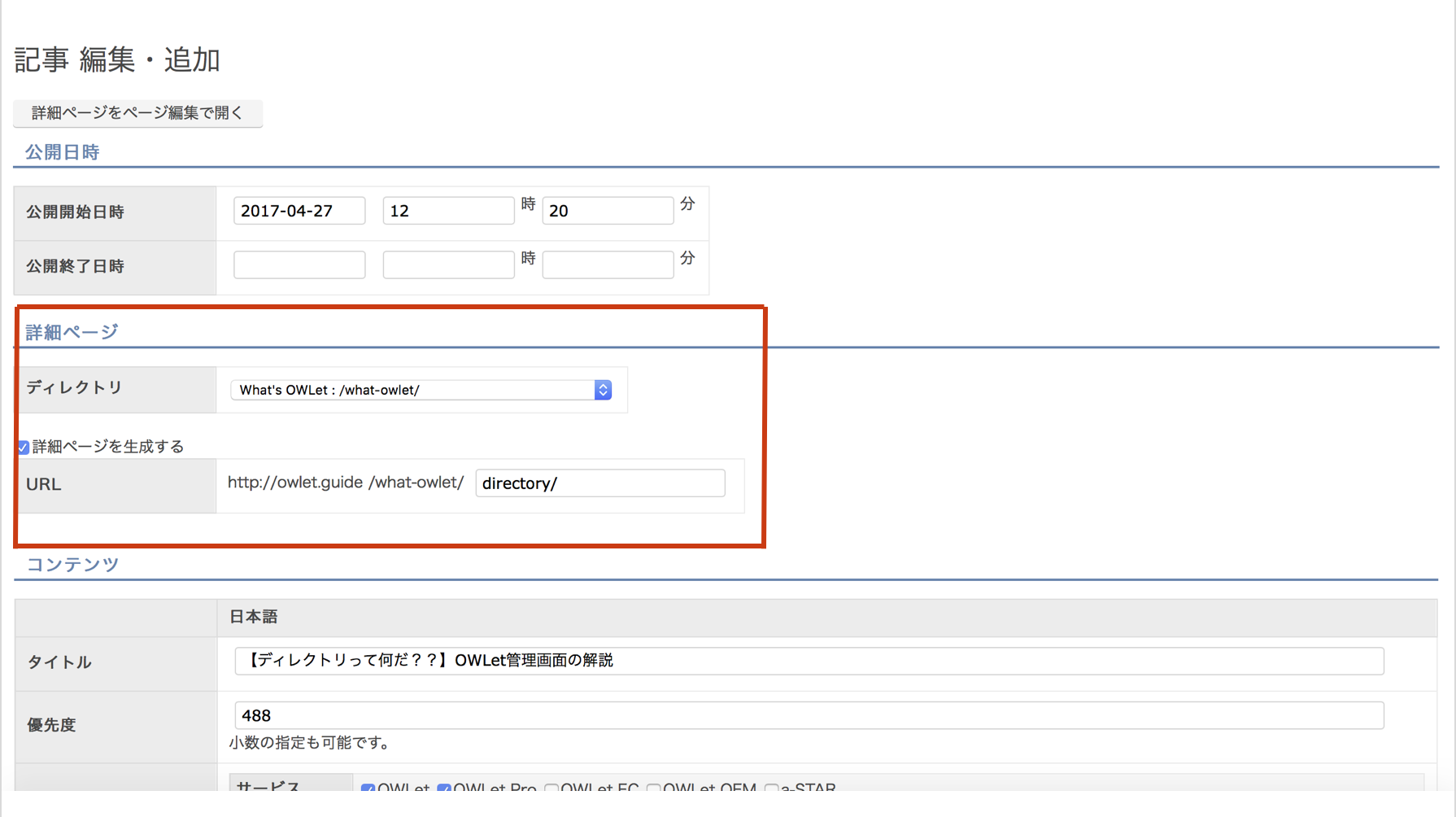Click the タイトル text input

[x=809, y=661]
